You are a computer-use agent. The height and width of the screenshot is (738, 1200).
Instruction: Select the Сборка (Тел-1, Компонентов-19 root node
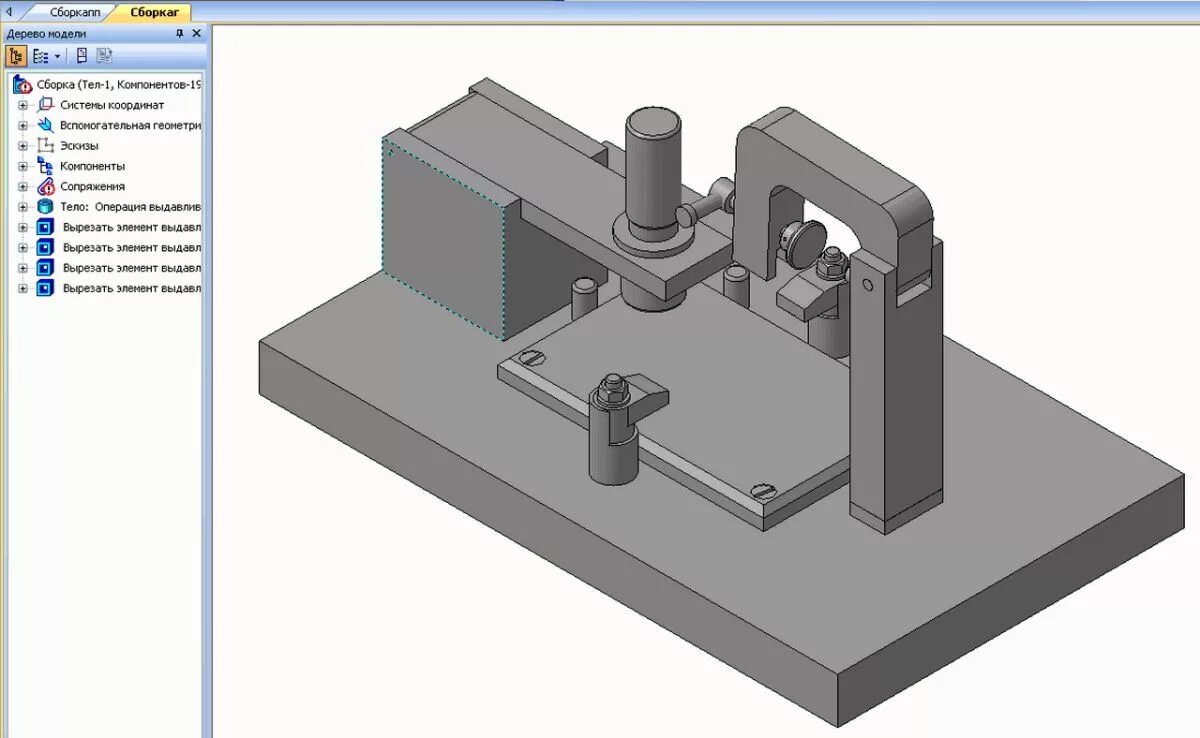click(x=119, y=85)
